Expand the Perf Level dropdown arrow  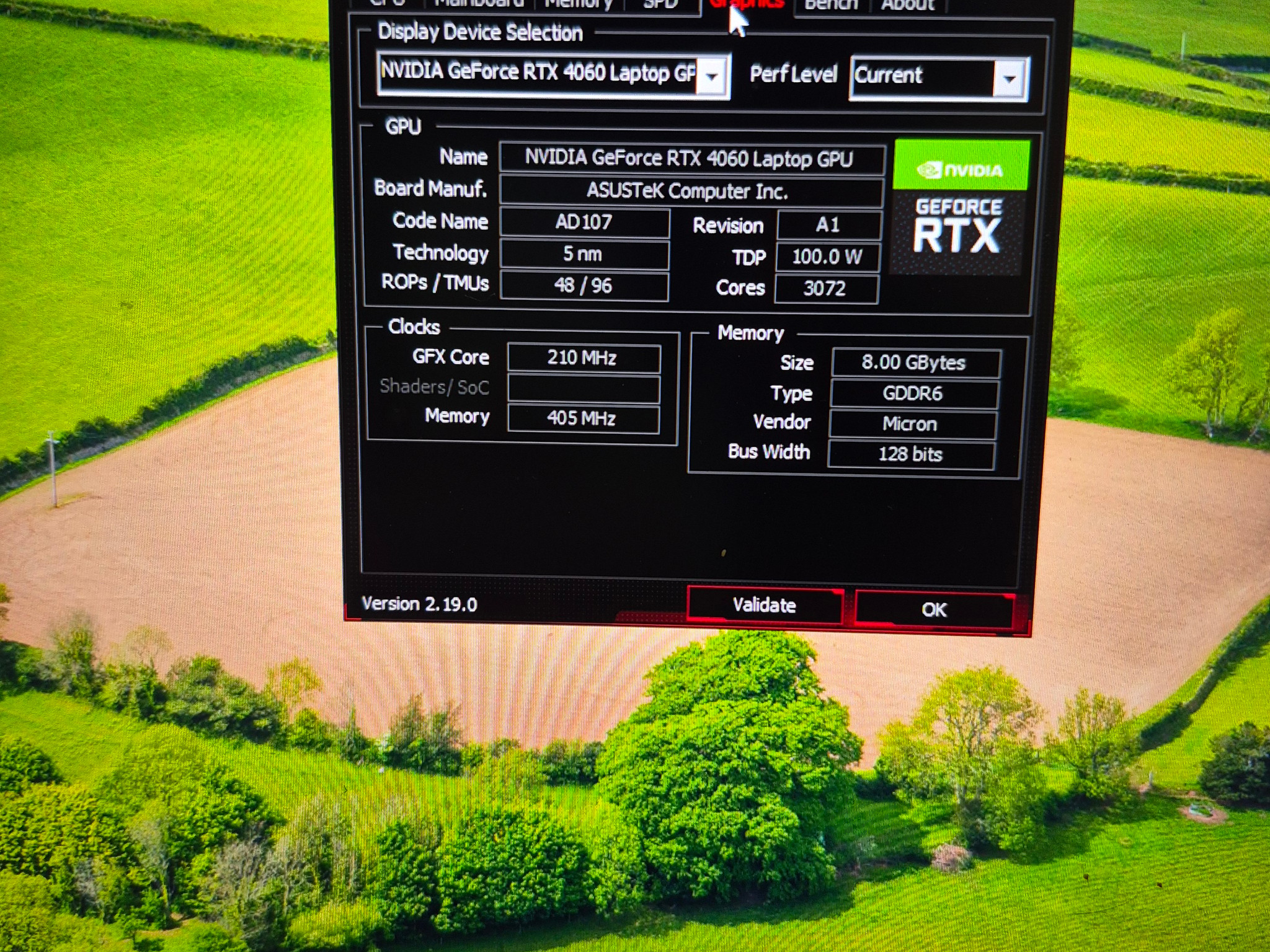click(1009, 79)
